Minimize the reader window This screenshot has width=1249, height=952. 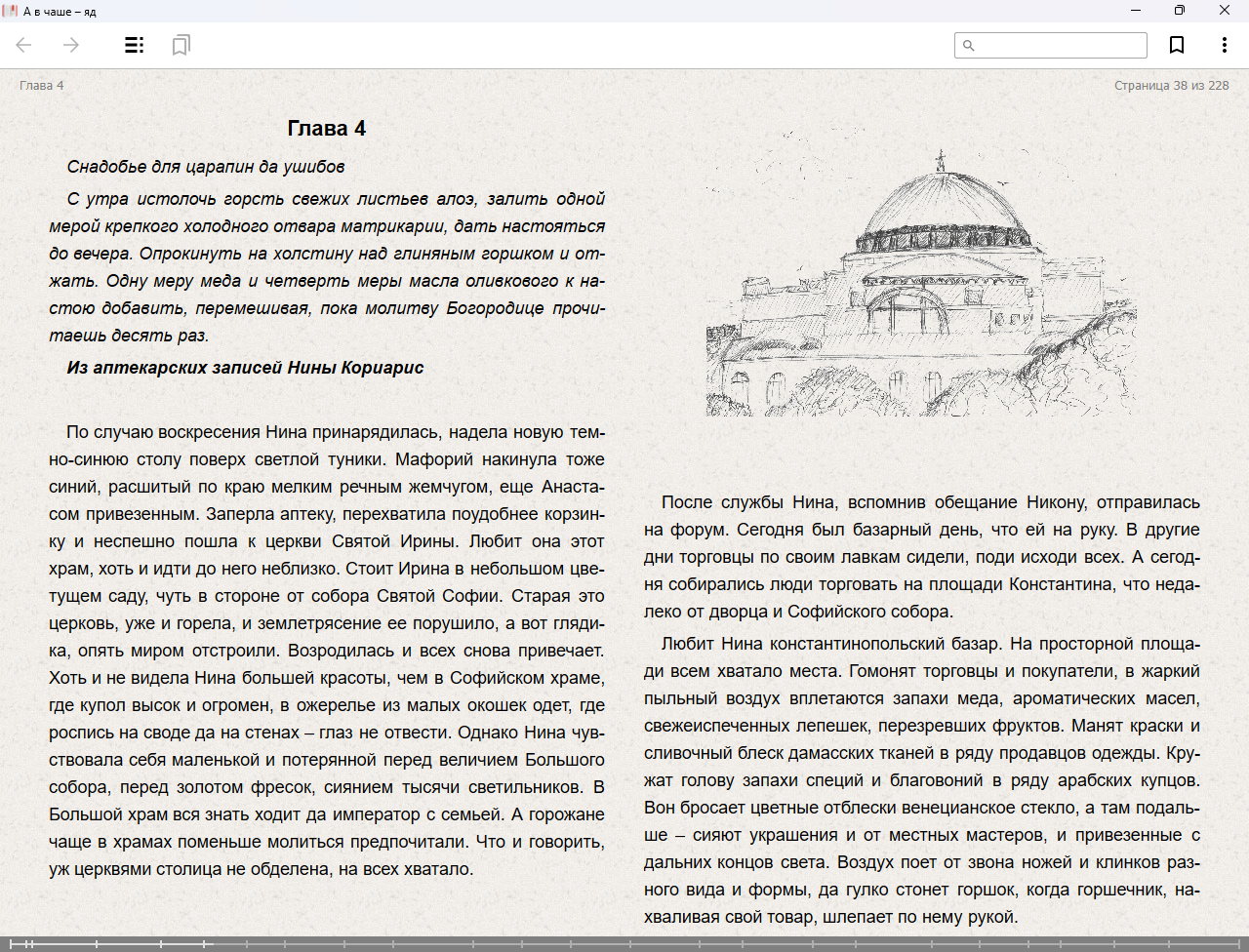point(1136,11)
